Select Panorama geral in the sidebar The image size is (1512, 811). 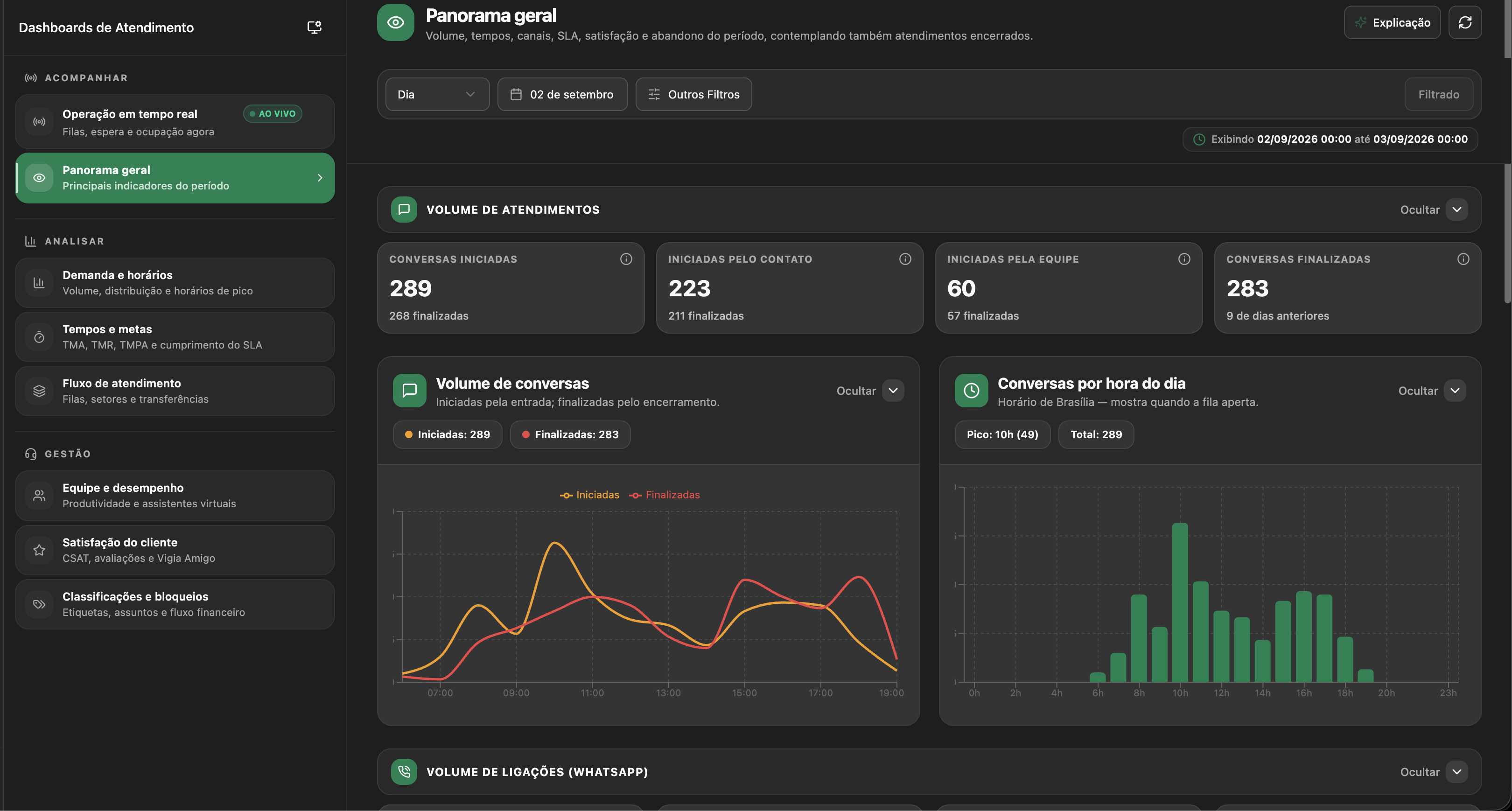(x=175, y=178)
